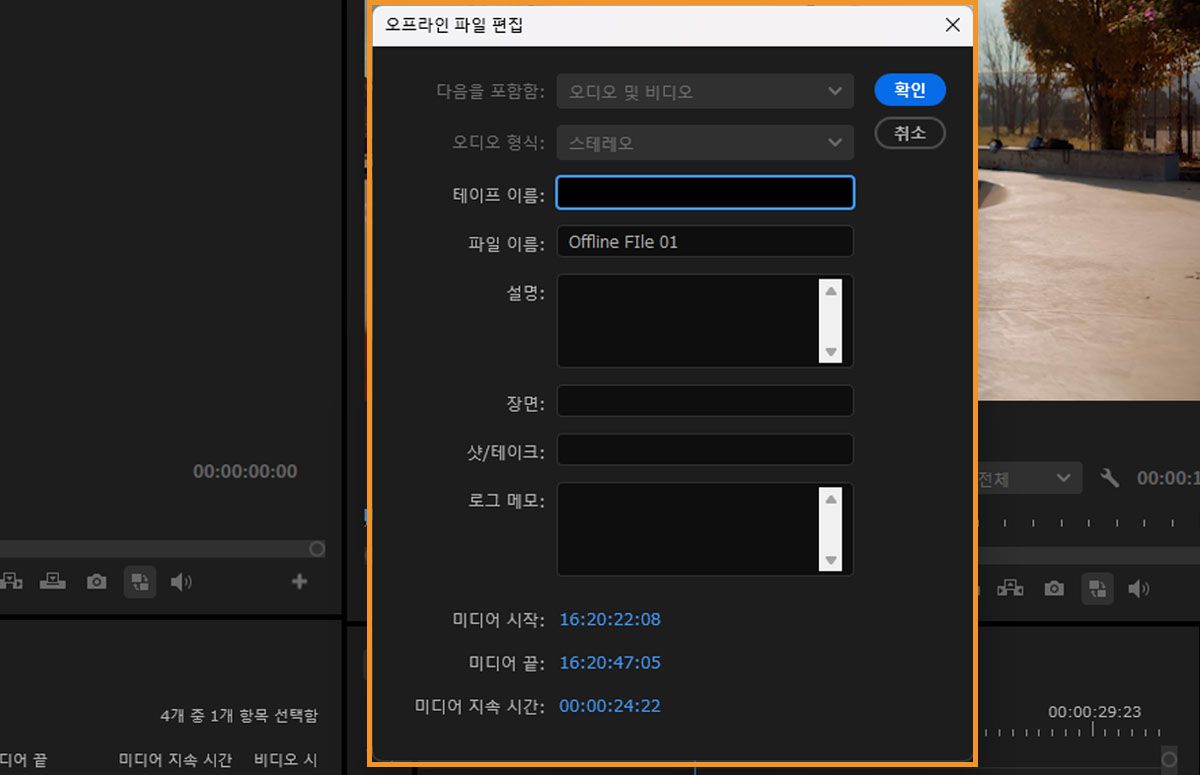This screenshot has height=775, width=1200.
Task: Click the Overwrite icon in Source monitor
Action: click(53, 581)
